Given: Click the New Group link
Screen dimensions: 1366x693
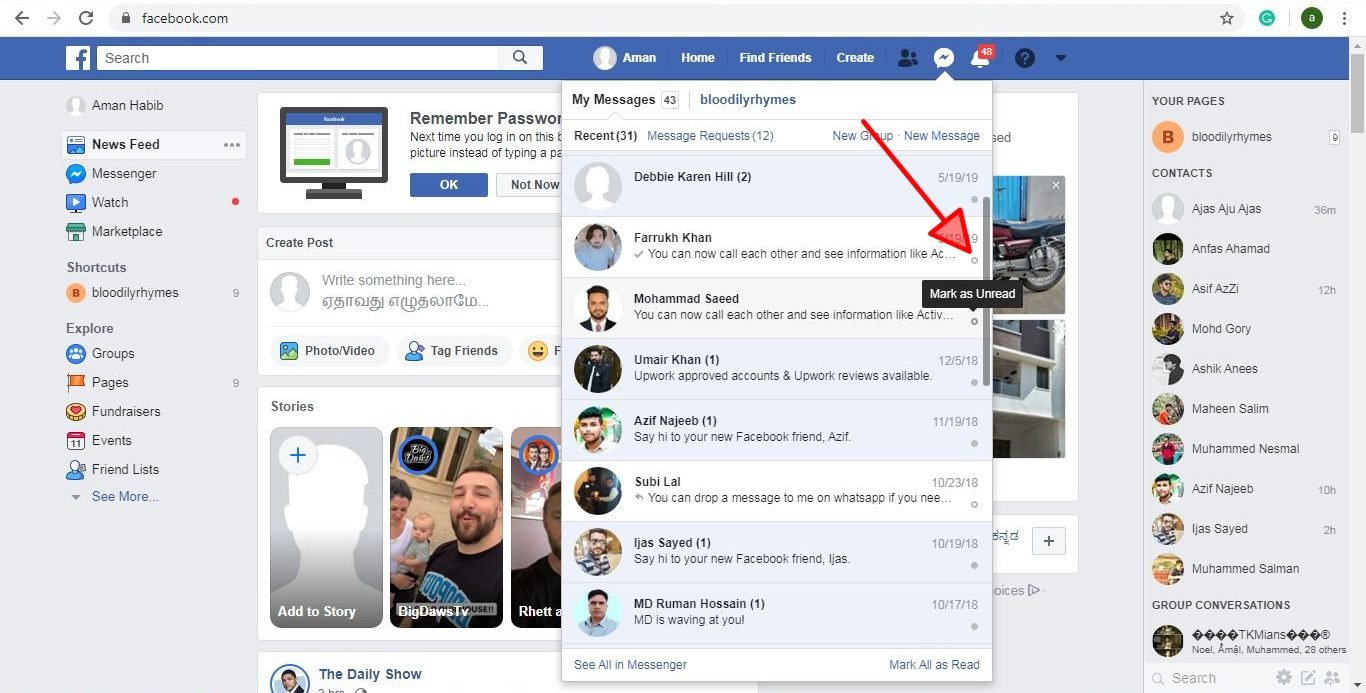Looking at the screenshot, I should [862, 136].
